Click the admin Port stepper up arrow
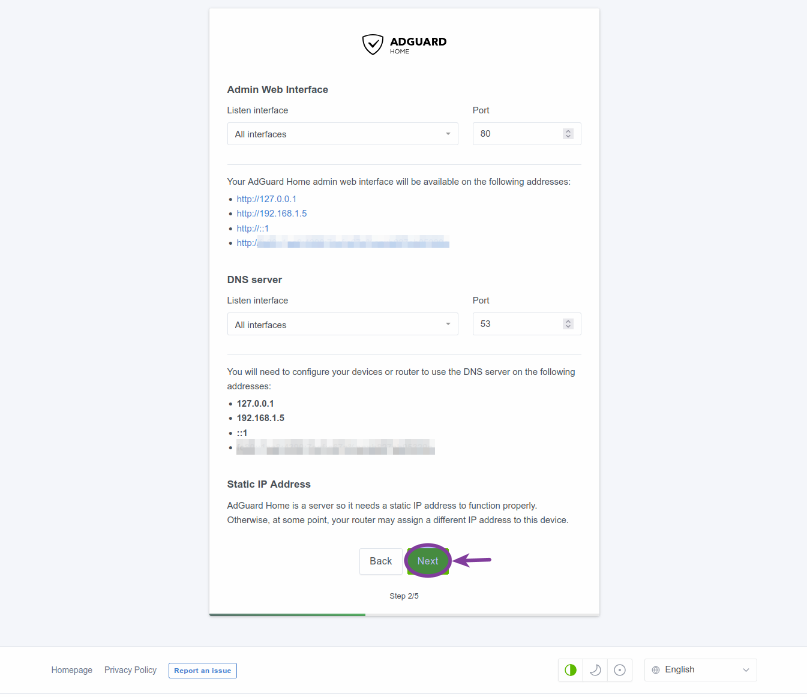Screen dimensions: 807x697 pyautogui.click(x=568, y=130)
